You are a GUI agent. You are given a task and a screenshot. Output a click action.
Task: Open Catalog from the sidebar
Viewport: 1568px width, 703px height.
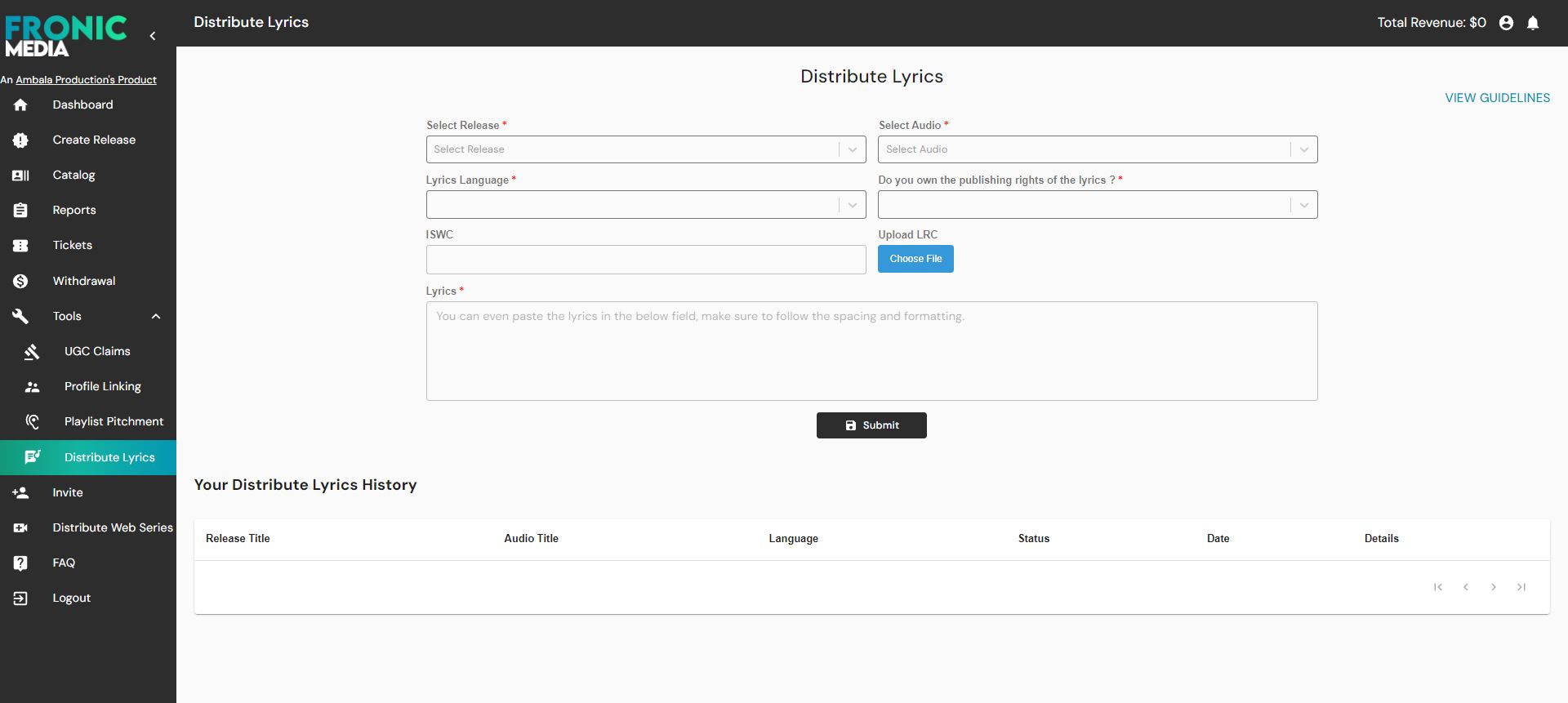tap(73, 176)
